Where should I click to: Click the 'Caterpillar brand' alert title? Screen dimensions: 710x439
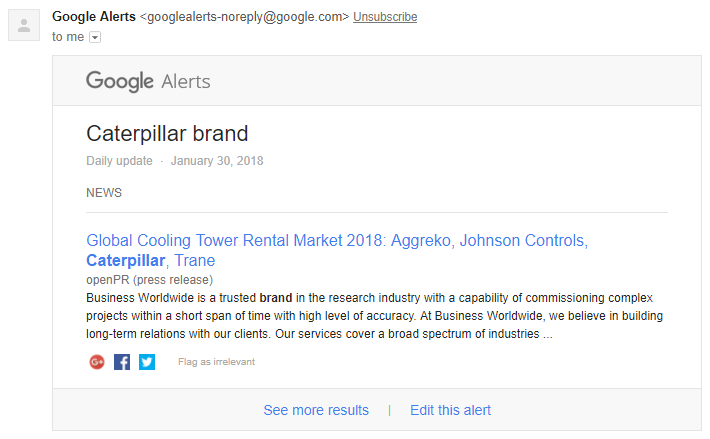pos(167,134)
